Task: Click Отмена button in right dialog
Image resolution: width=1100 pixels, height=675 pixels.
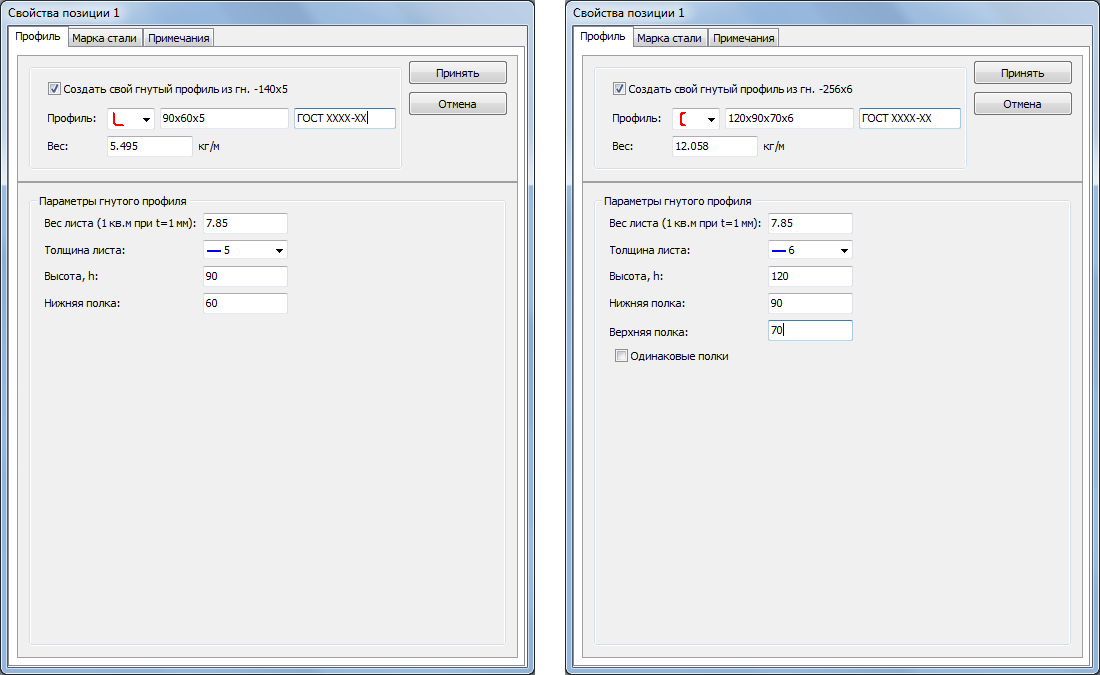Action: (1022, 104)
